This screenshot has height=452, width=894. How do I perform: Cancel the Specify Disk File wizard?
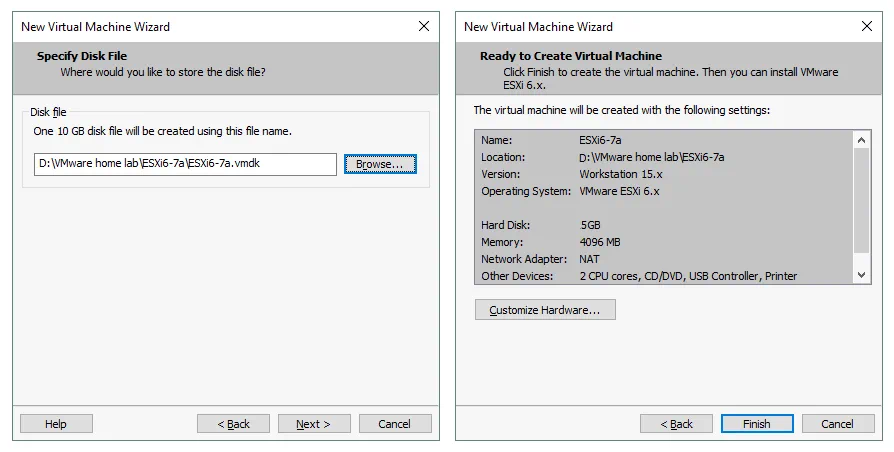point(395,424)
